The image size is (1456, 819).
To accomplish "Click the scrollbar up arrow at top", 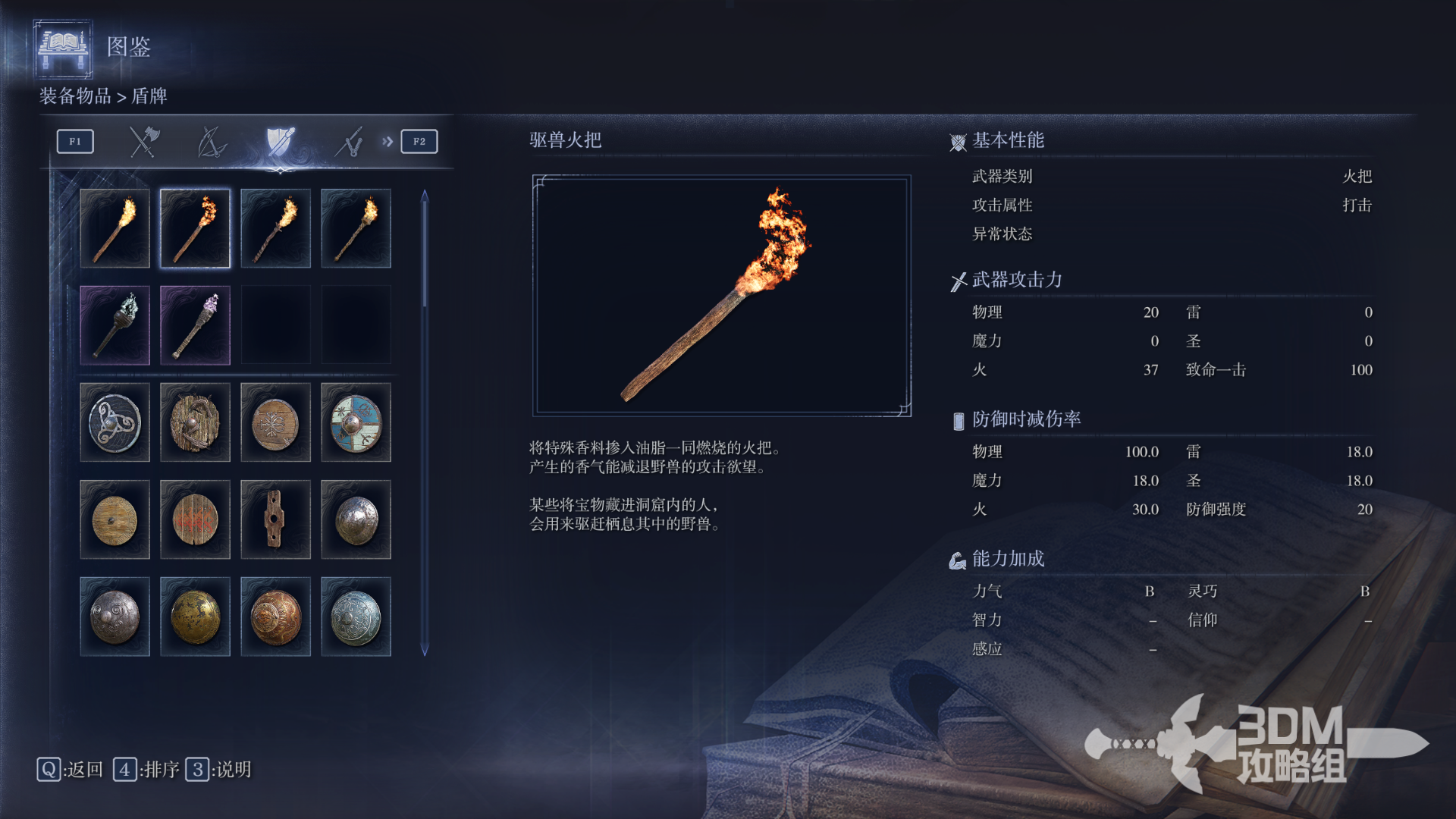I will [425, 196].
